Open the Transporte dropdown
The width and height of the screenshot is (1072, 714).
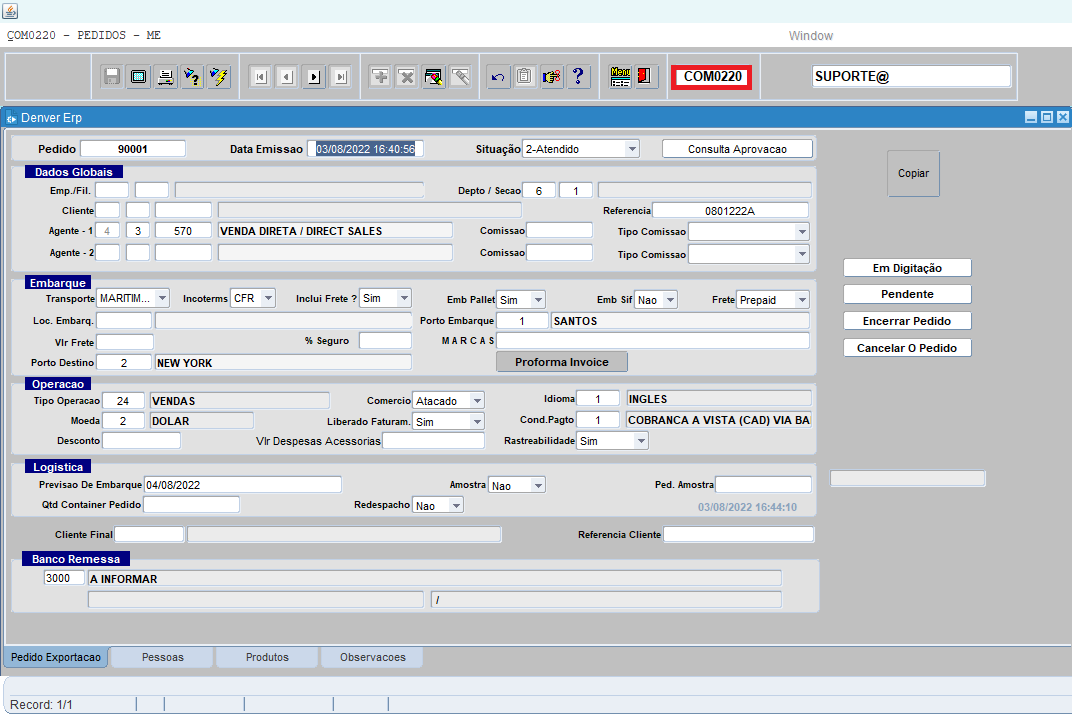tap(162, 298)
